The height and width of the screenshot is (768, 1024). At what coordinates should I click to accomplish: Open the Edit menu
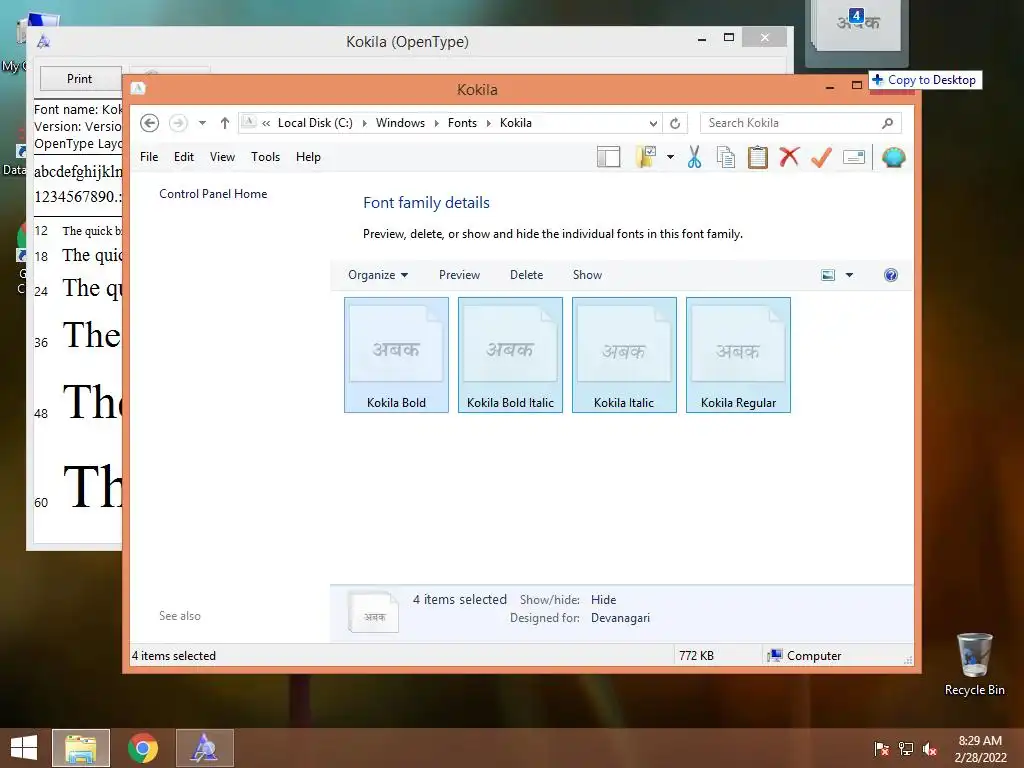[184, 157]
